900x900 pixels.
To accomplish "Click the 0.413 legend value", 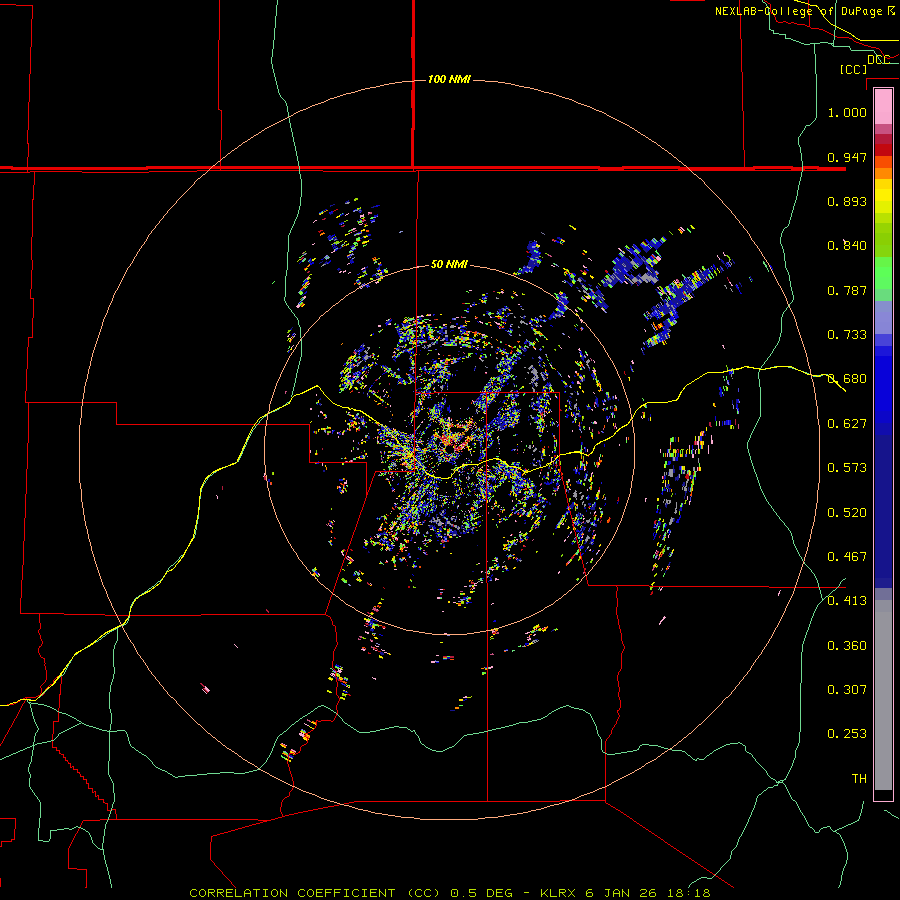I will [847, 601].
